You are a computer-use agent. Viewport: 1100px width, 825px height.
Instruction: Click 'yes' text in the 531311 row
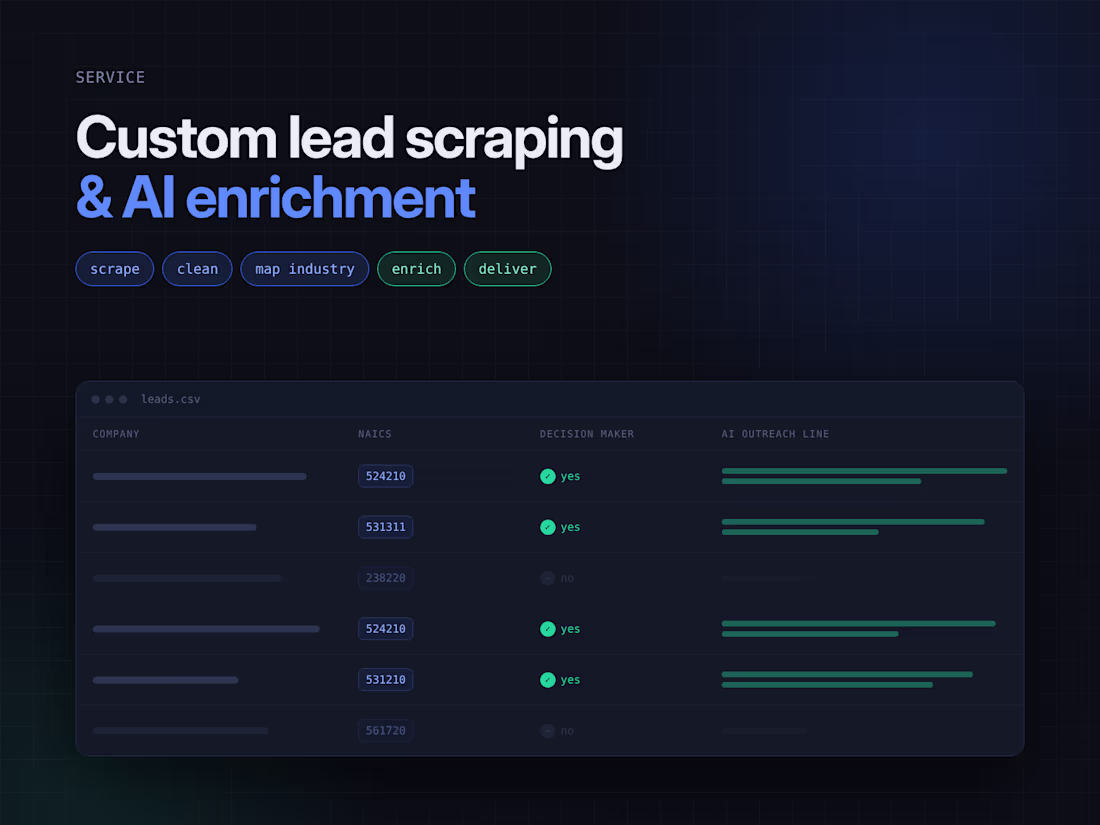[x=570, y=527]
